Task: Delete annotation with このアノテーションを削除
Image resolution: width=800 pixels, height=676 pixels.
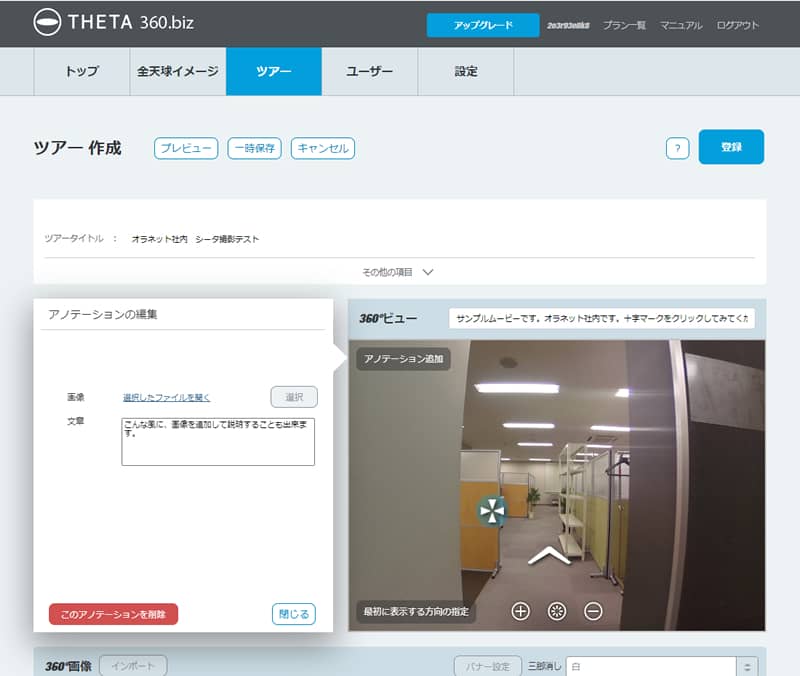Action: click(113, 614)
